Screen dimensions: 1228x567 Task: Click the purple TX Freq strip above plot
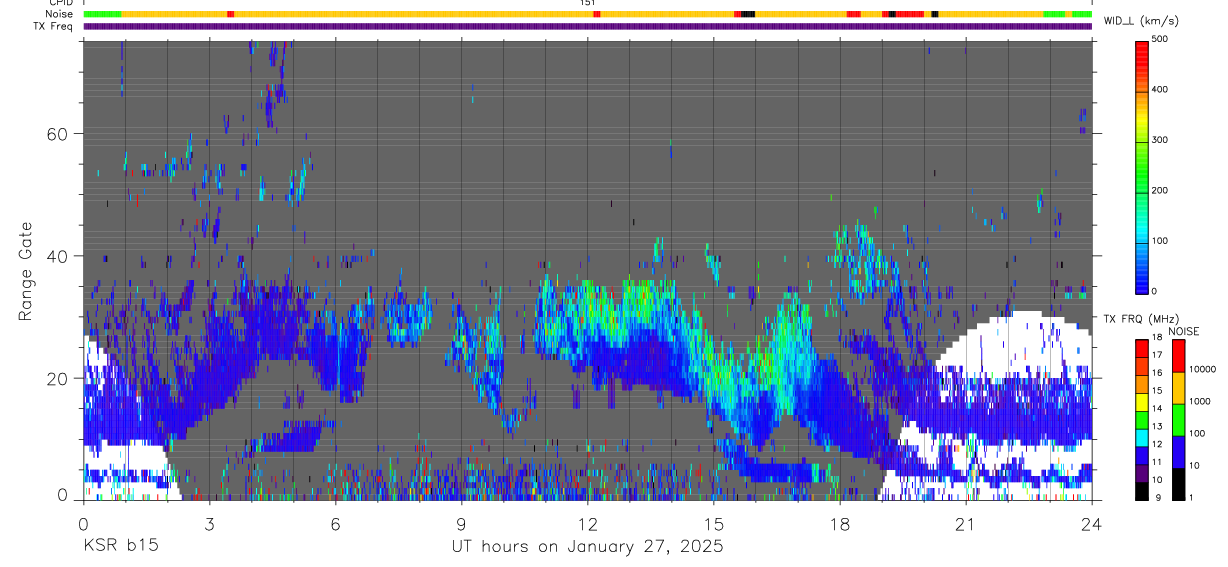(588, 26)
